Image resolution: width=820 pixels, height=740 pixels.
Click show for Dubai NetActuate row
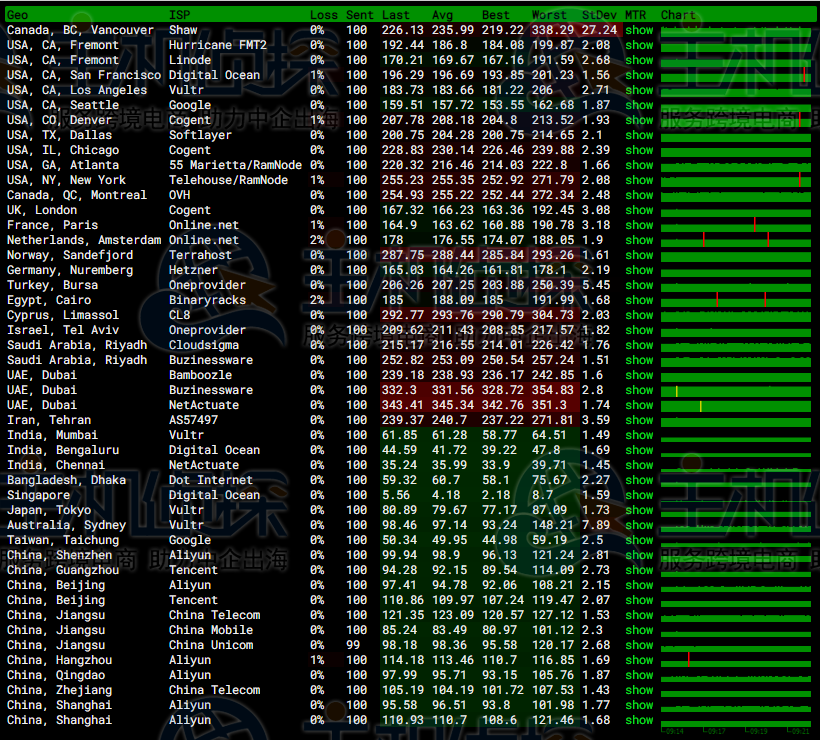coord(639,405)
